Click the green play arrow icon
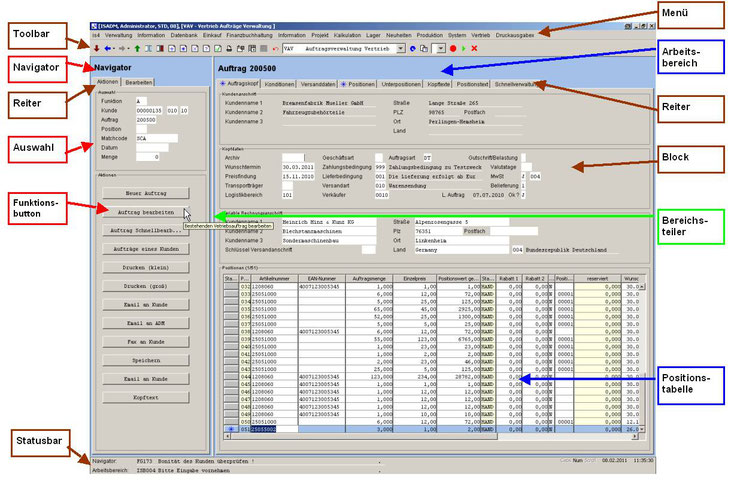Screen dimensions: 731x480 pos(463,47)
